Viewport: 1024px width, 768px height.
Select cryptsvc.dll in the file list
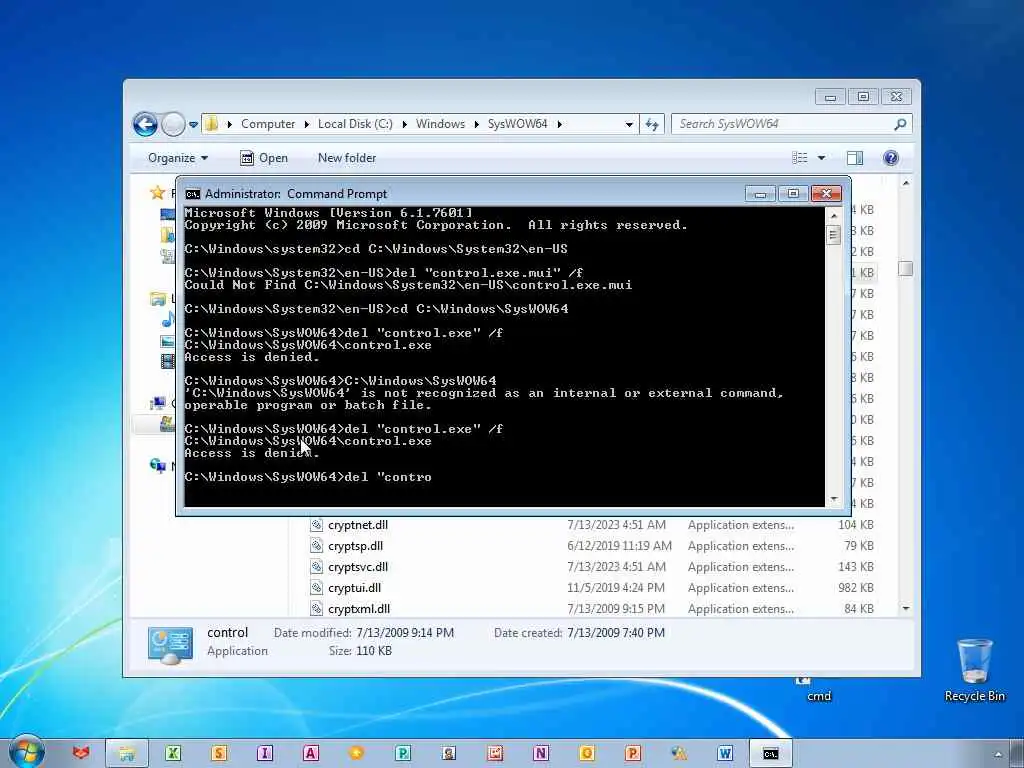358,567
